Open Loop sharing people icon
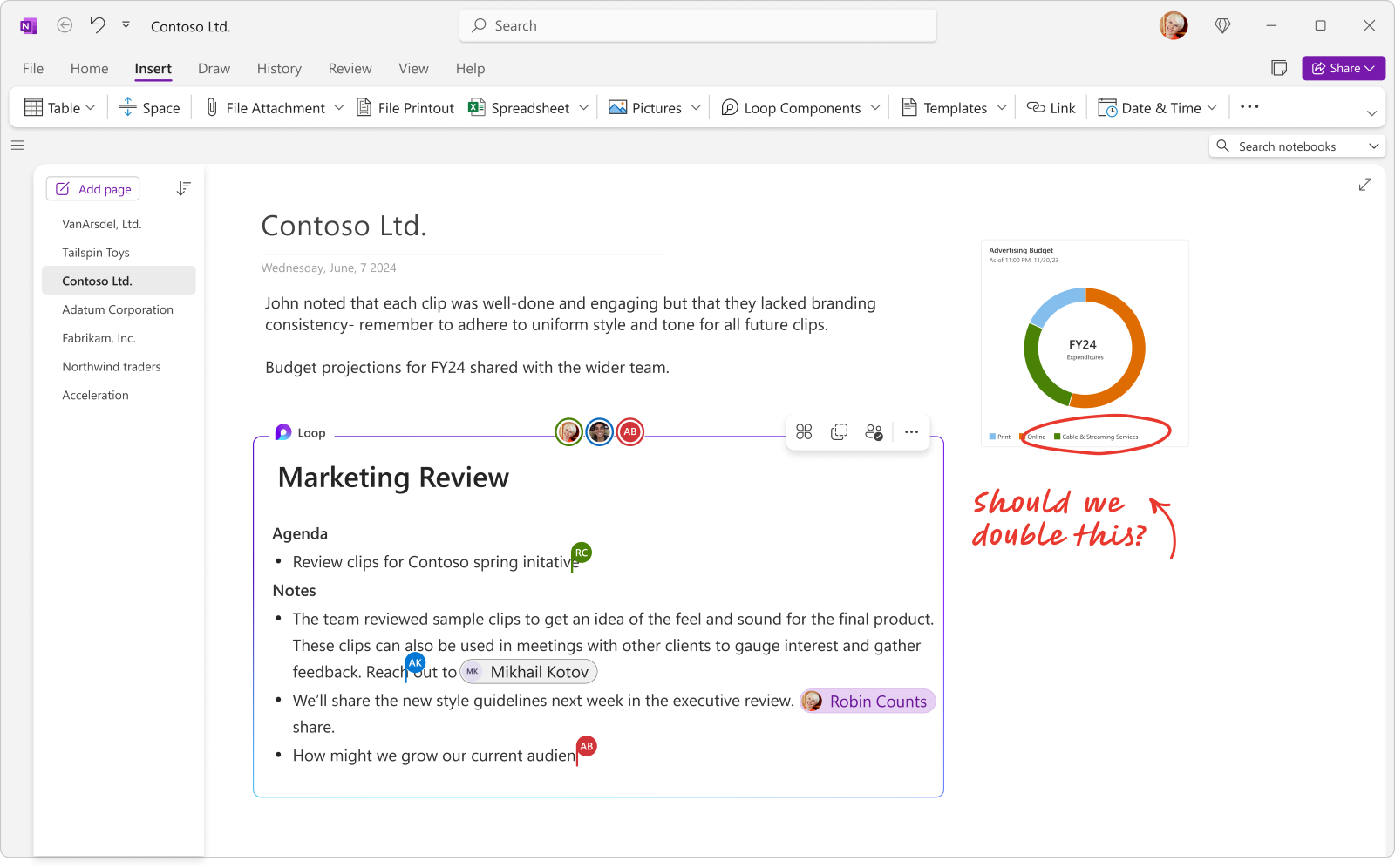Image resolution: width=1395 pixels, height=868 pixels. pyautogui.click(x=874, y=432)
